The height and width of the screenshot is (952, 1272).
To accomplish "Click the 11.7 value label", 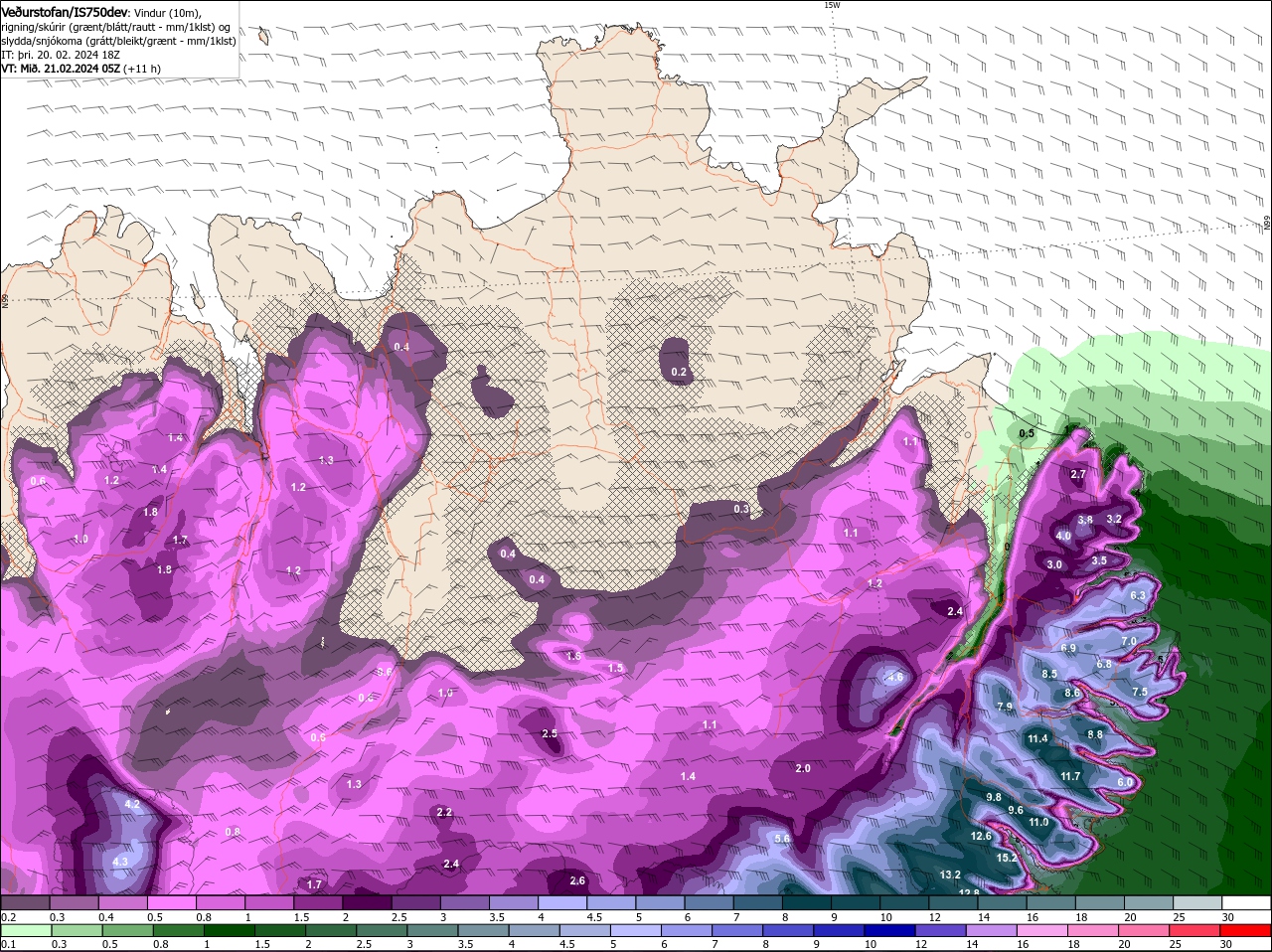I will [1070, 776].
